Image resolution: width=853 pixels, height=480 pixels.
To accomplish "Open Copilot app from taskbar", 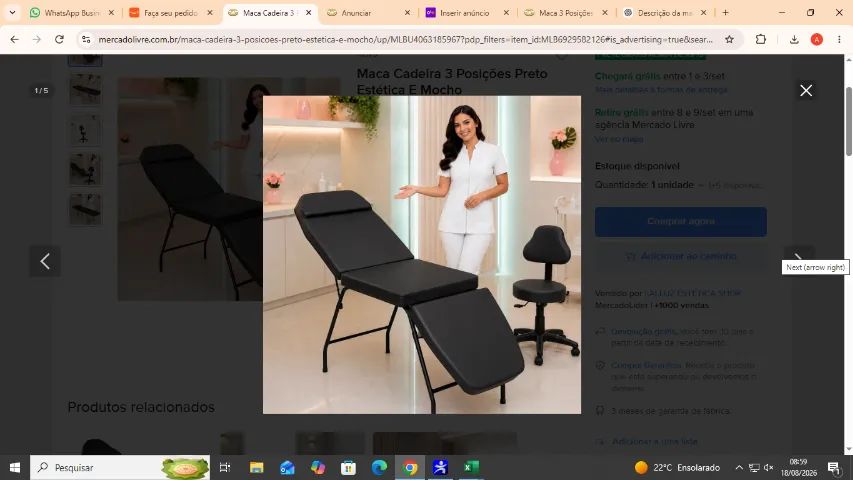I will click(318, 467).
